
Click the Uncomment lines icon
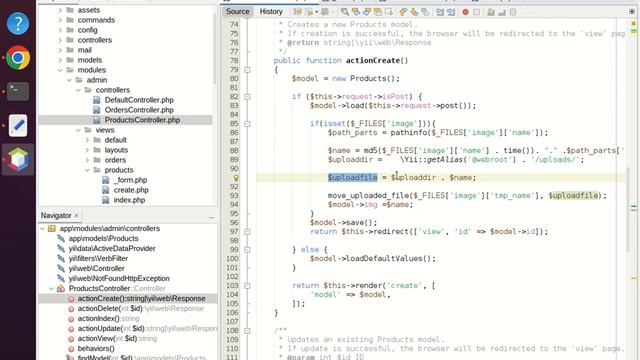502,12
